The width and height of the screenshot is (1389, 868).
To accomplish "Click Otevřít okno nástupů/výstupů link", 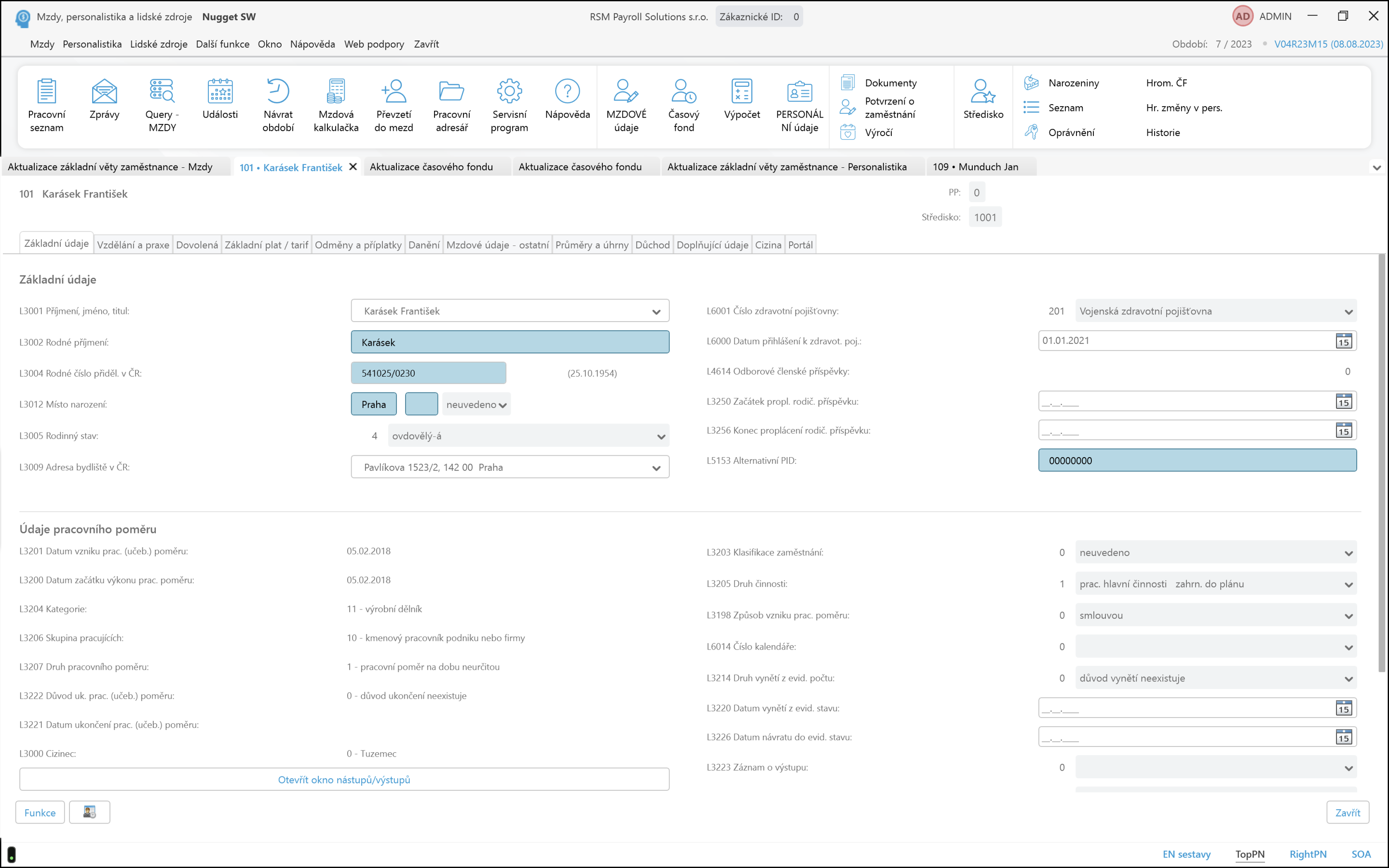I will coord(344,780).
